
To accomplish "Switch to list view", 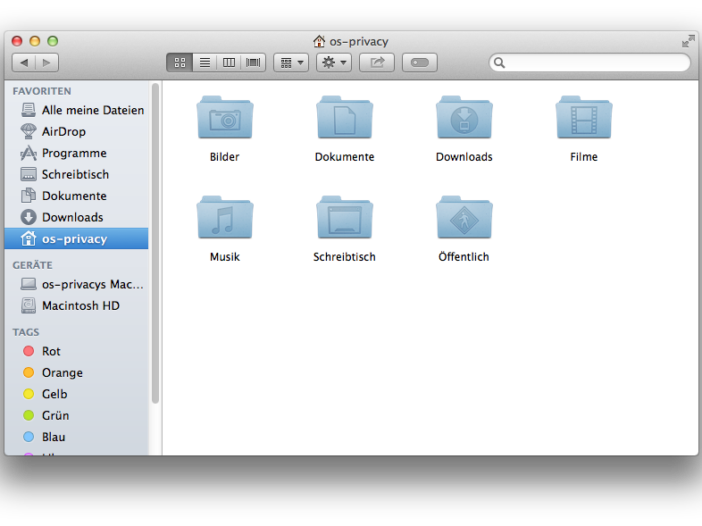I will click(x=205, y=62).
